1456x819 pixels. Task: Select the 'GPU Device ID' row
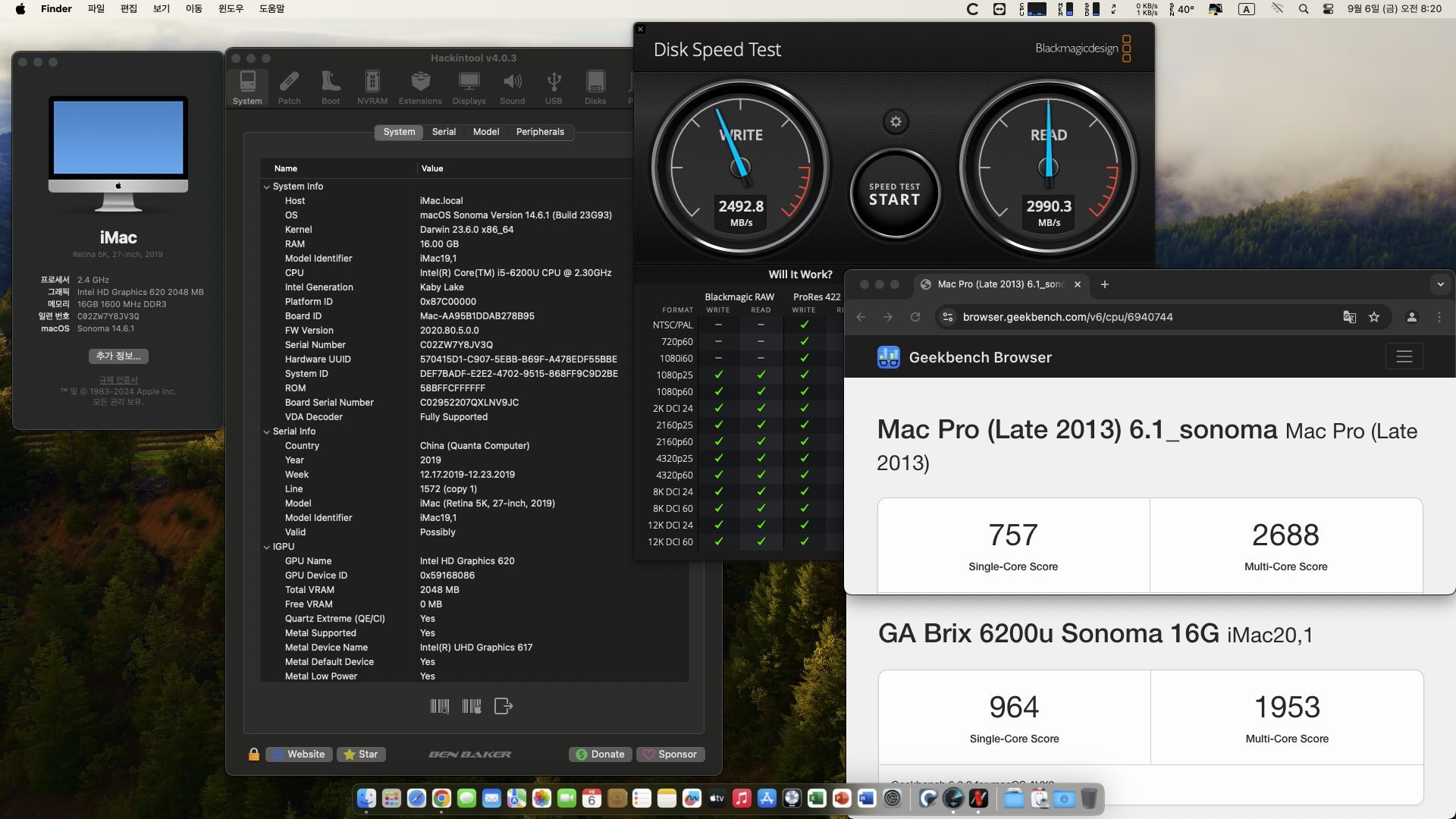474,576
